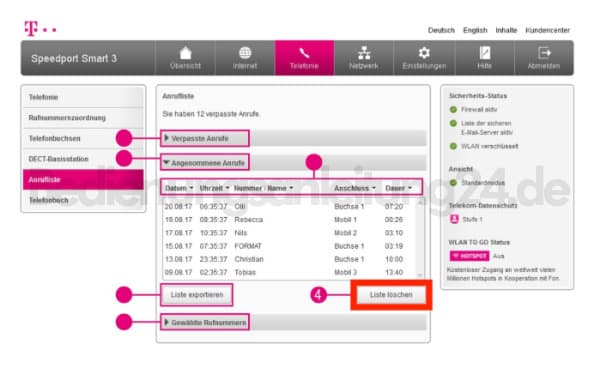Open the Netzwerk network icon
The width and height of the screenshot is (600, 368).
pyautogui.click(x=364, y=53)
